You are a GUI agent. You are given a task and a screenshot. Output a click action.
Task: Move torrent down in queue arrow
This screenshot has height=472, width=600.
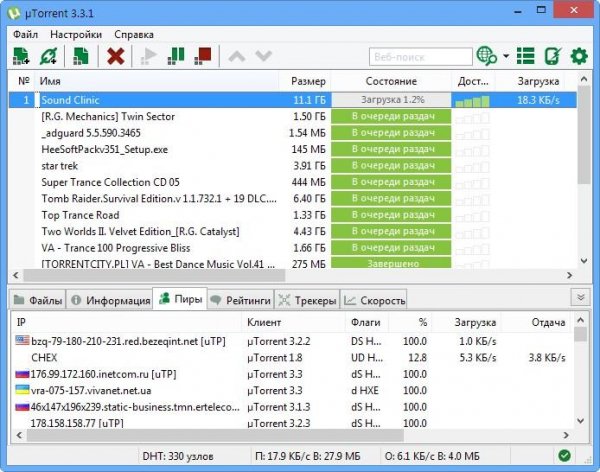pos(264,56)
